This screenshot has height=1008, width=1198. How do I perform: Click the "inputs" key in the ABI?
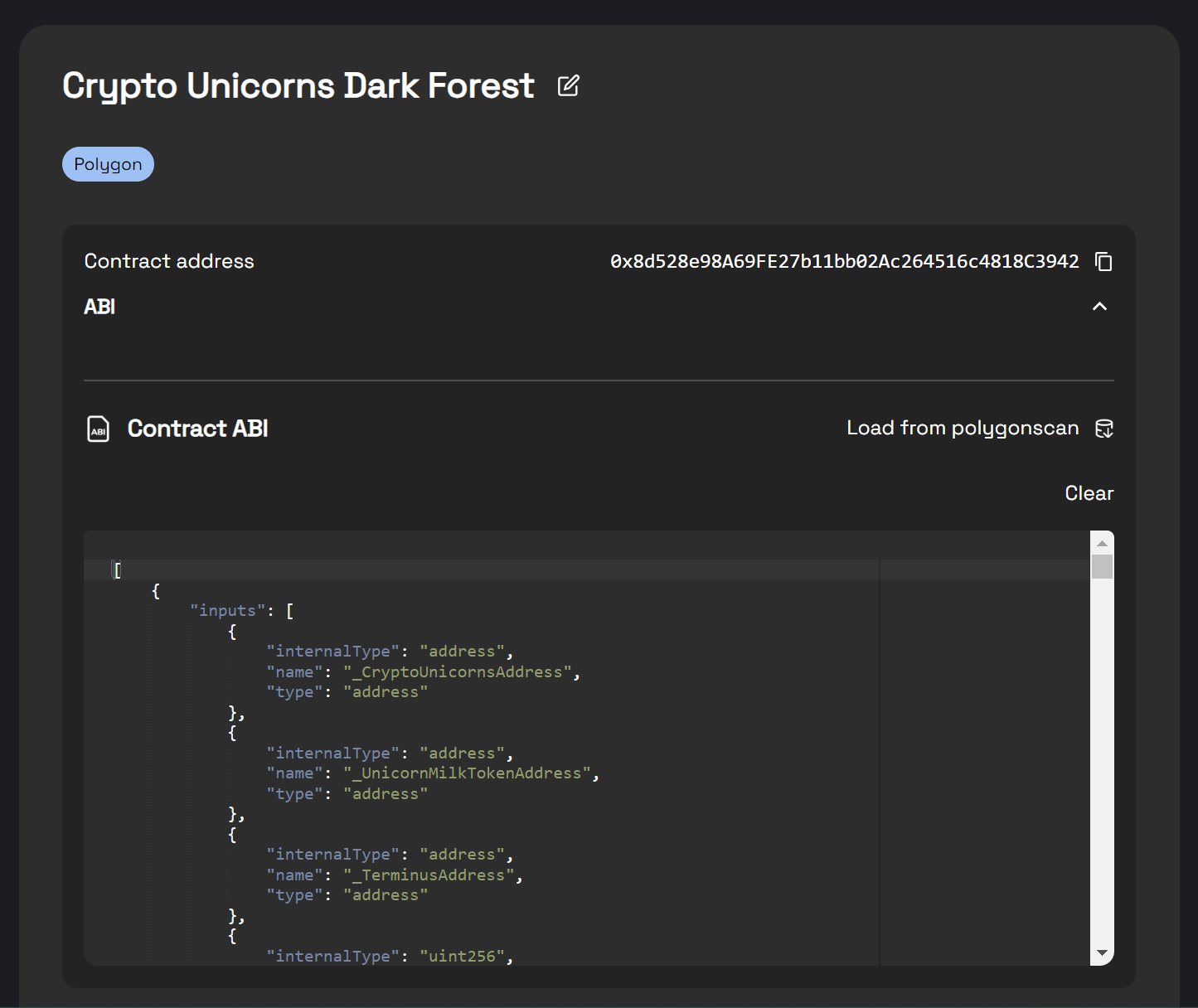pos(227,611)
